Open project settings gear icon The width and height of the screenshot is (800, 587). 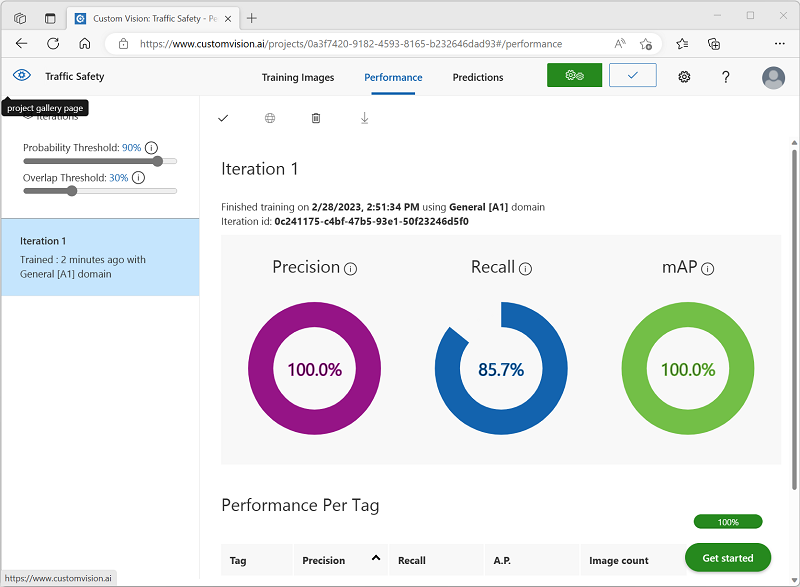coord(684,77)
